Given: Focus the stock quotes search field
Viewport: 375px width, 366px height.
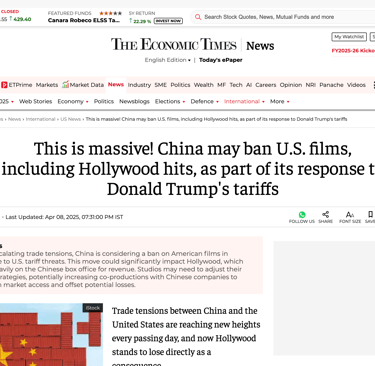Looking at the screenshot, I should (x=283, y=17).
